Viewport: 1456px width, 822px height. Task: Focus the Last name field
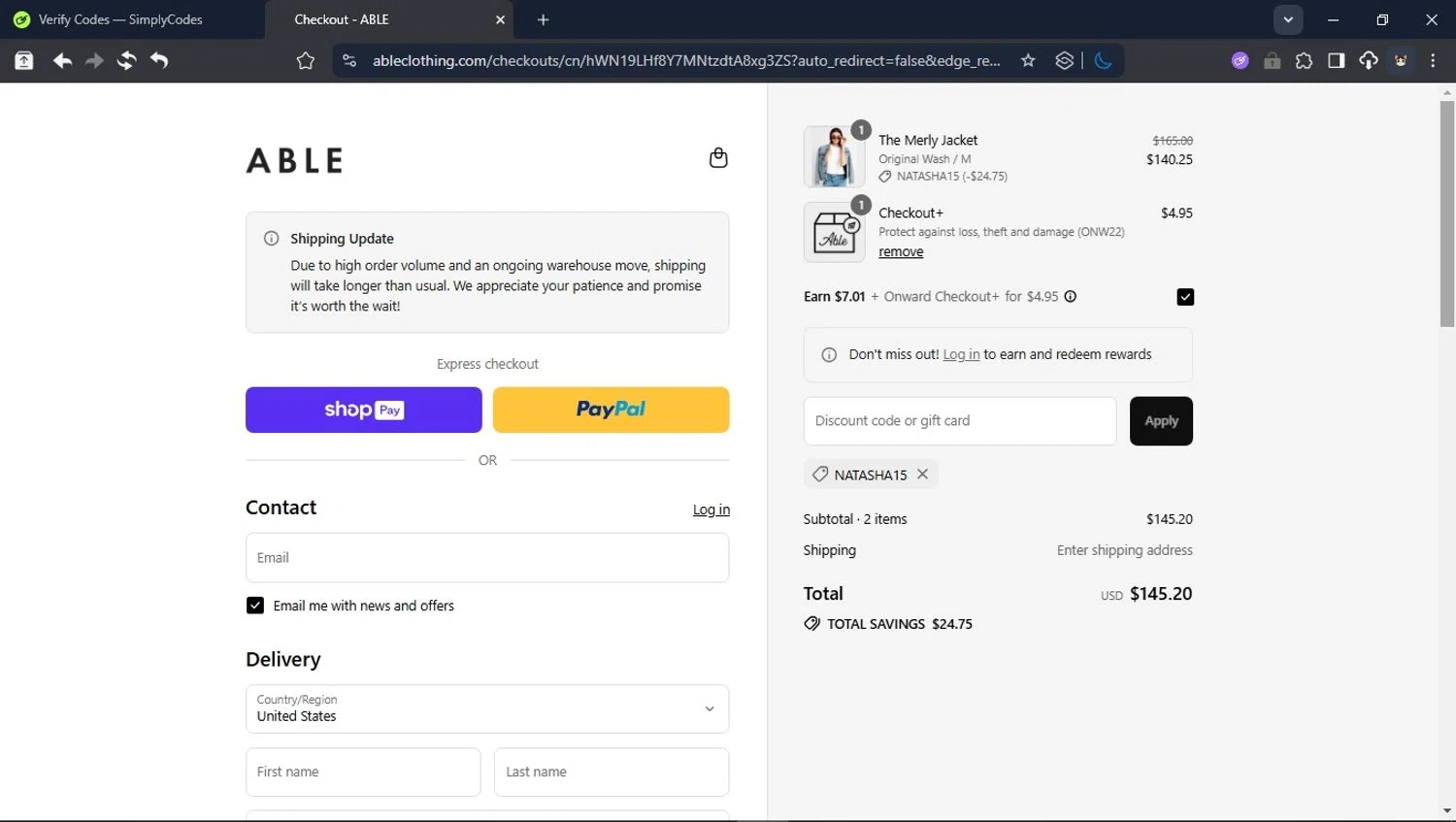612,773
